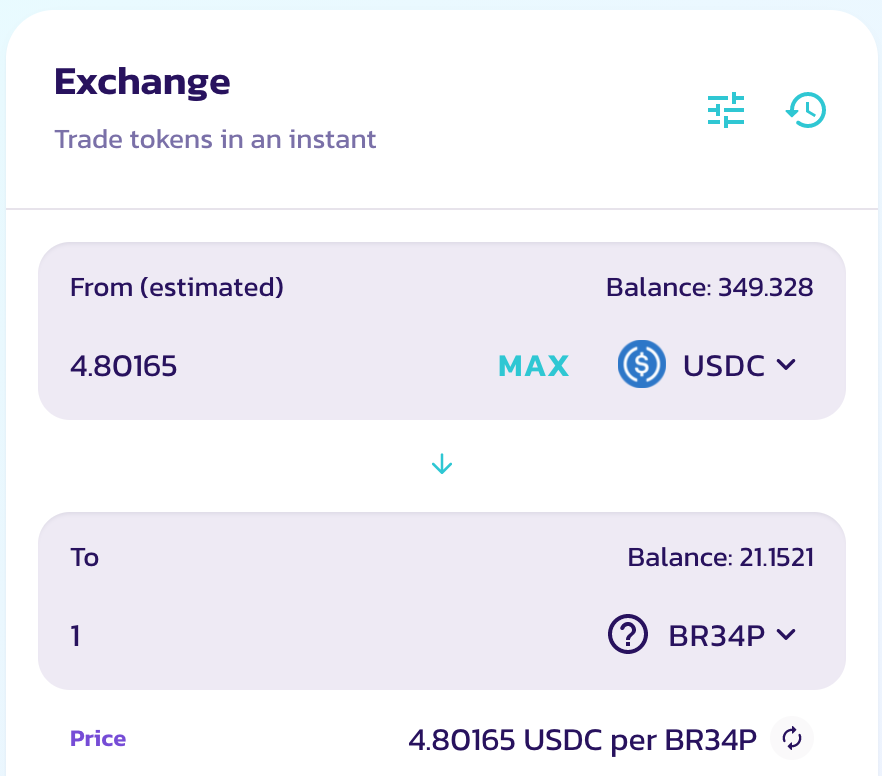Click the balance 349.328 text
The width and height of the screenshot is (882, 776).
tap(709, 288)
